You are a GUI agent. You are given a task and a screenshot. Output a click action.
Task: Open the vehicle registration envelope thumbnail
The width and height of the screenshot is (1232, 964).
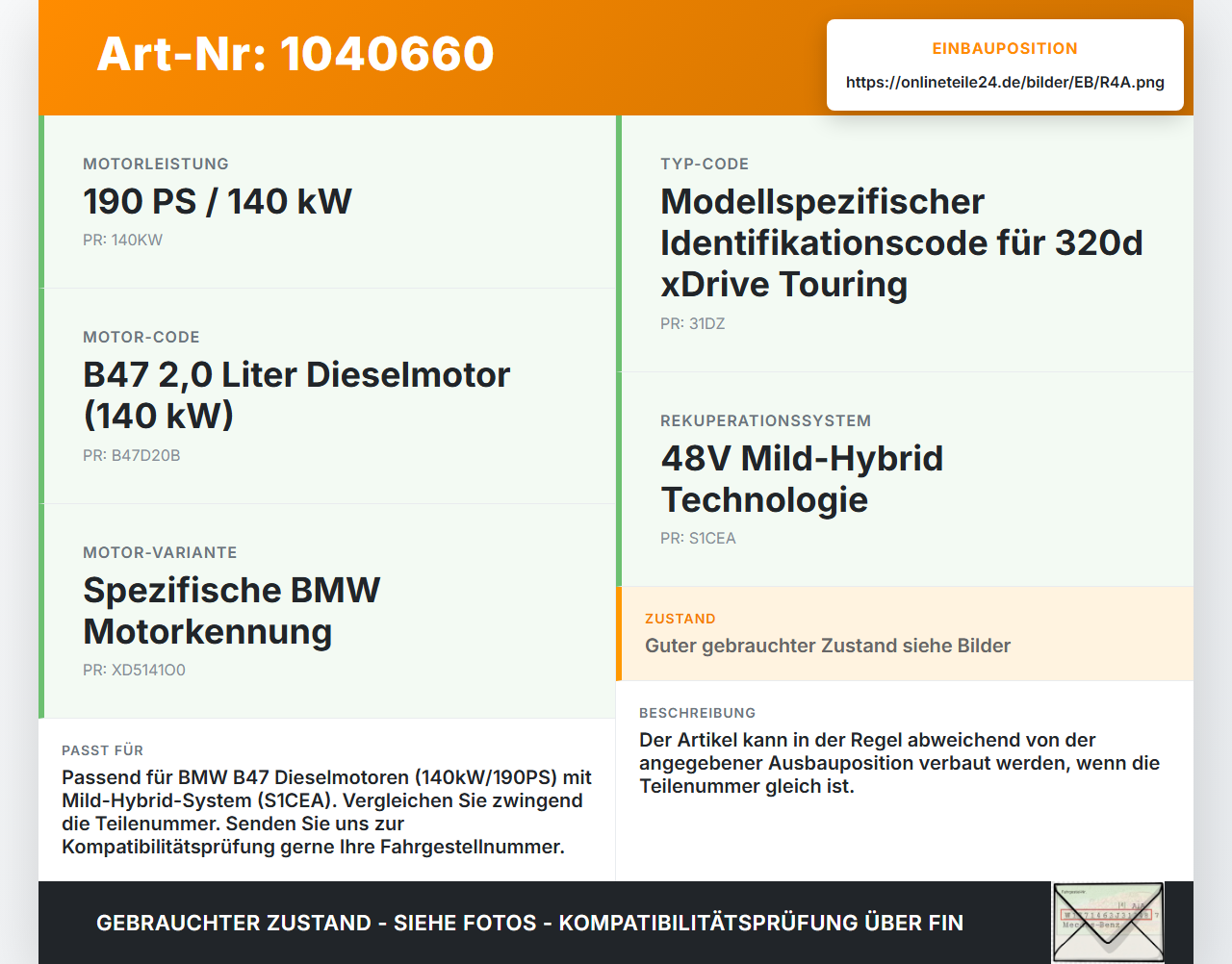pyautogui.click(x=1108, y=923)
